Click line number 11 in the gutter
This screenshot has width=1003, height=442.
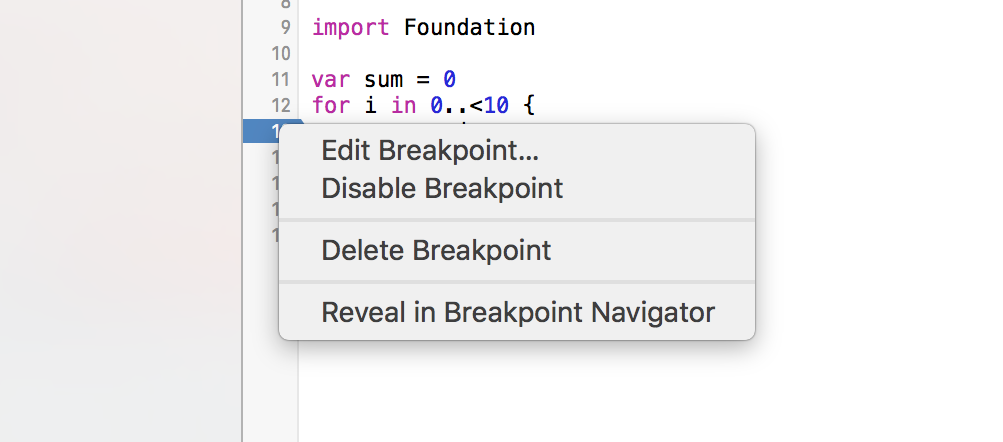point(279,79)
